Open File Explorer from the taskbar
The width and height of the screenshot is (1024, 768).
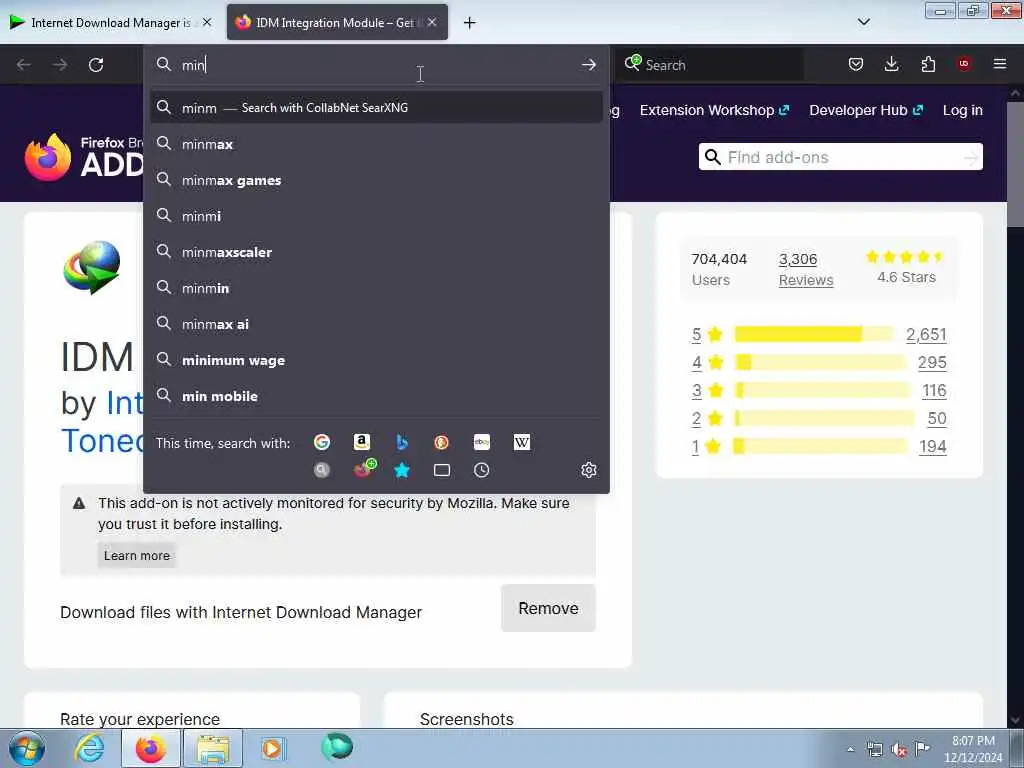213,748
